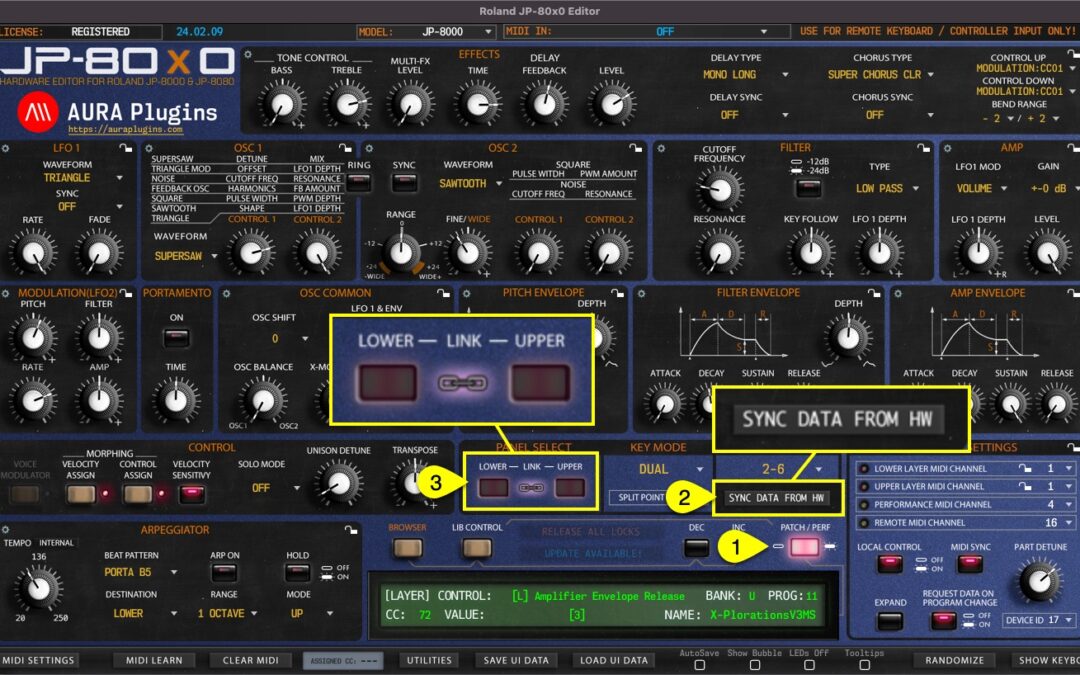This screenshot has width=1080, height=675.
Task: Toggle the LOCAL CONTROL switch
Action: 889,562
